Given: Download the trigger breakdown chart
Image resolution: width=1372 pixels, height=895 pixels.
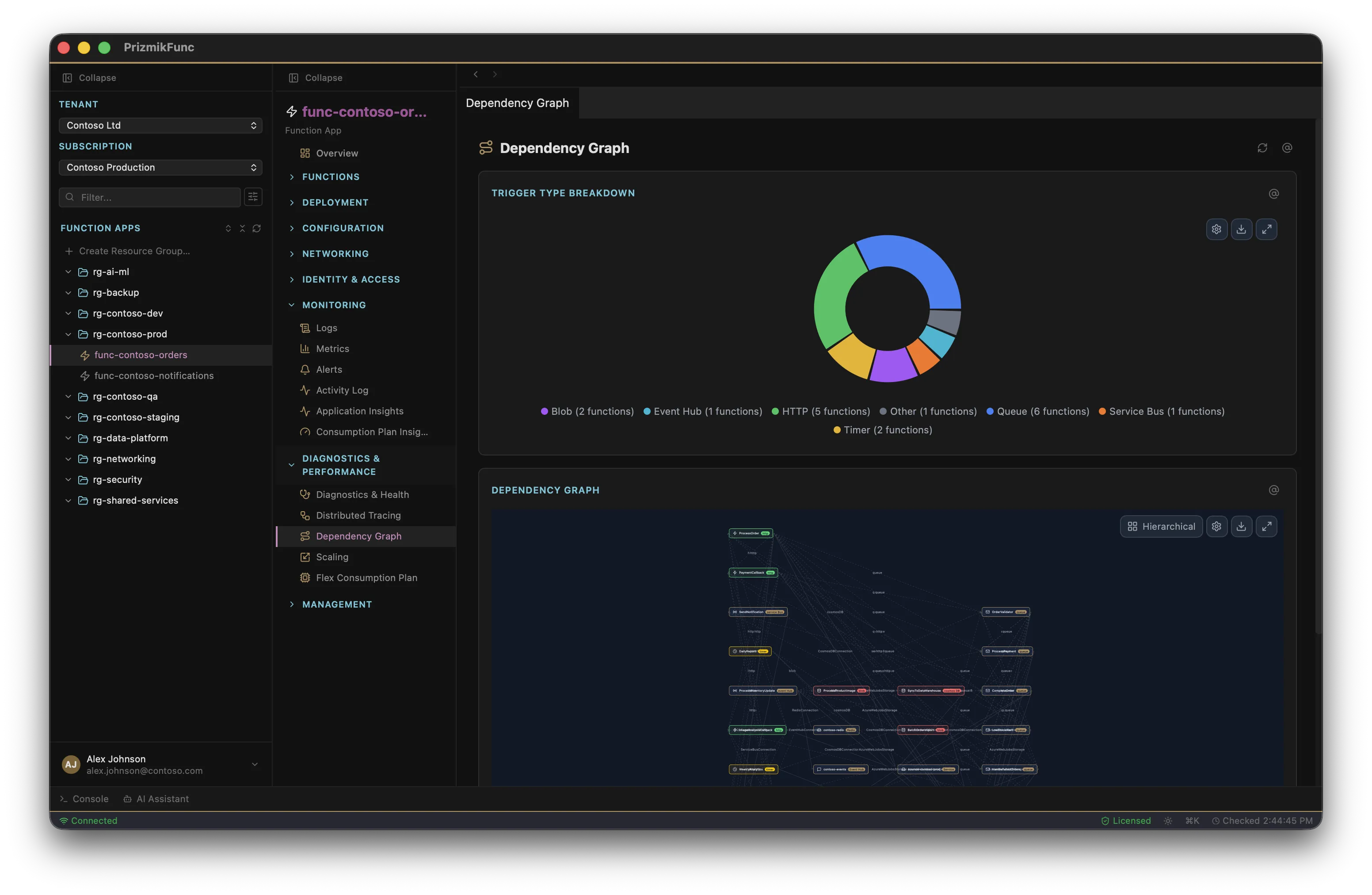Looking at the screenshot, I should pos(1242,229).
